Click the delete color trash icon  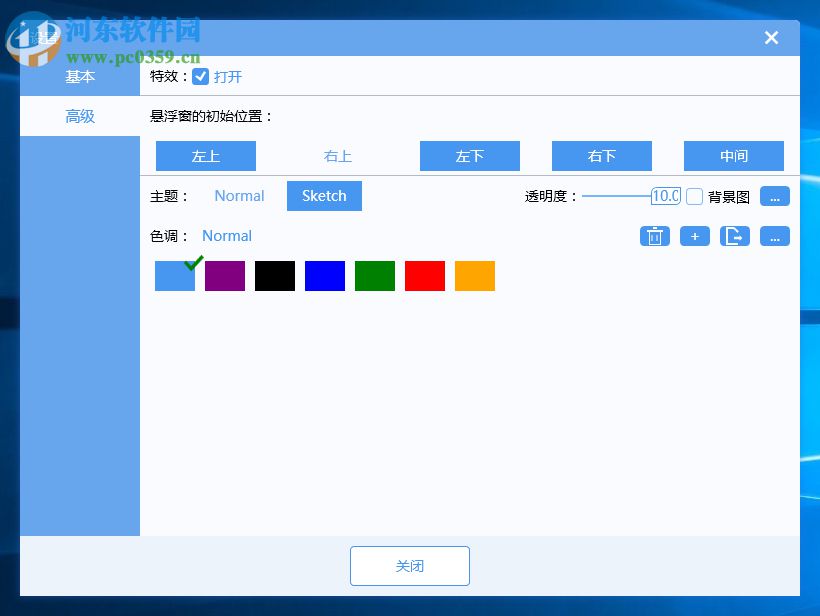point(655,235)
